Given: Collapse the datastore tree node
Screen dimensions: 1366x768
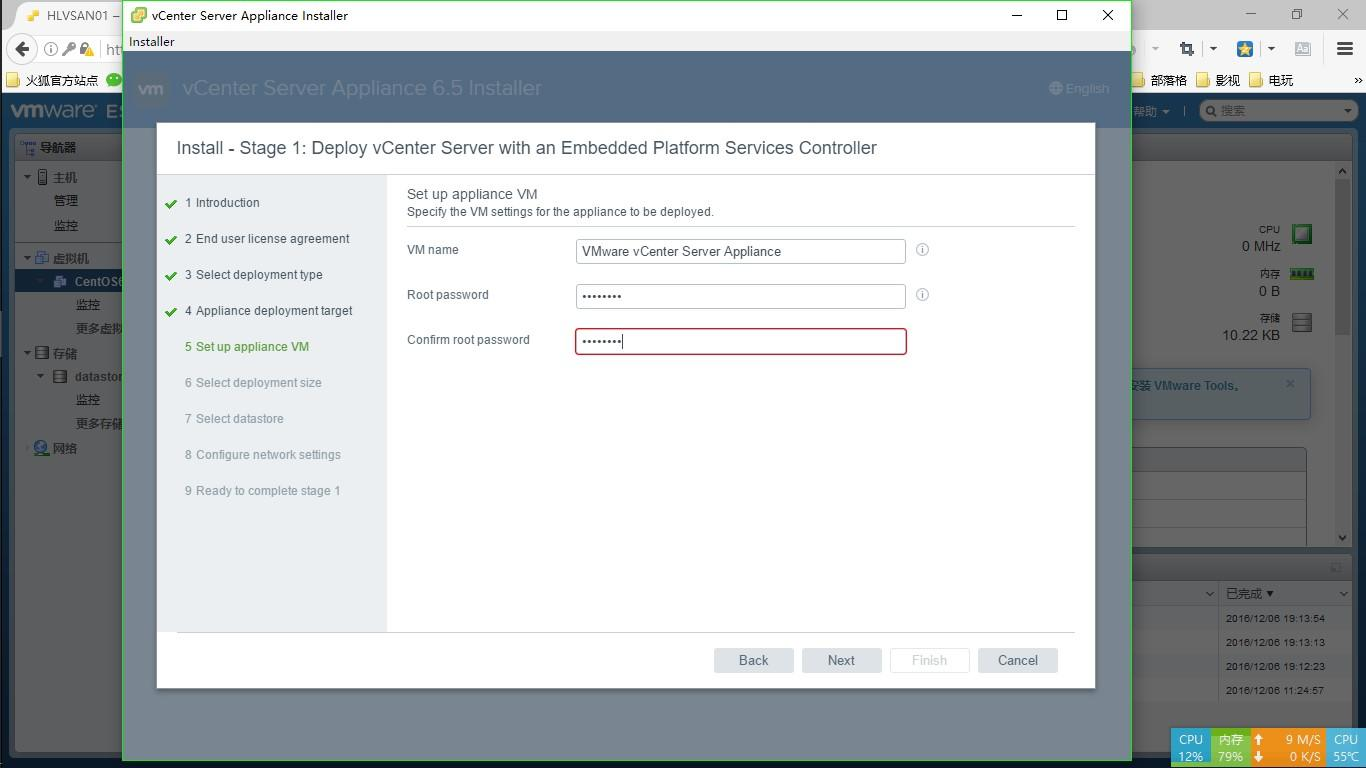Looking at the screenshot, I should coord(41,377).
